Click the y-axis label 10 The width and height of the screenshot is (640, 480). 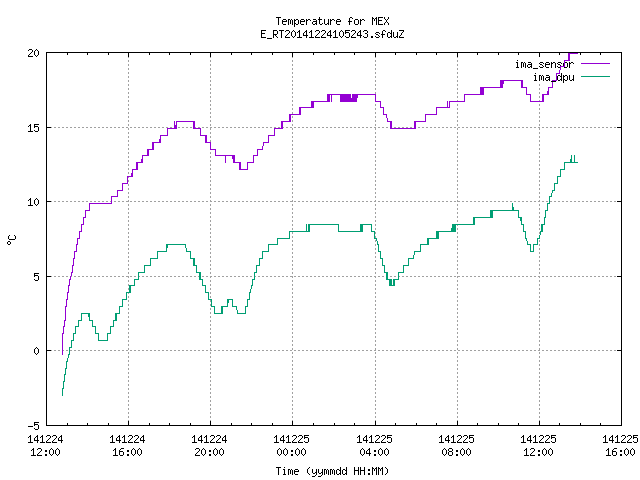click(33, 202)
